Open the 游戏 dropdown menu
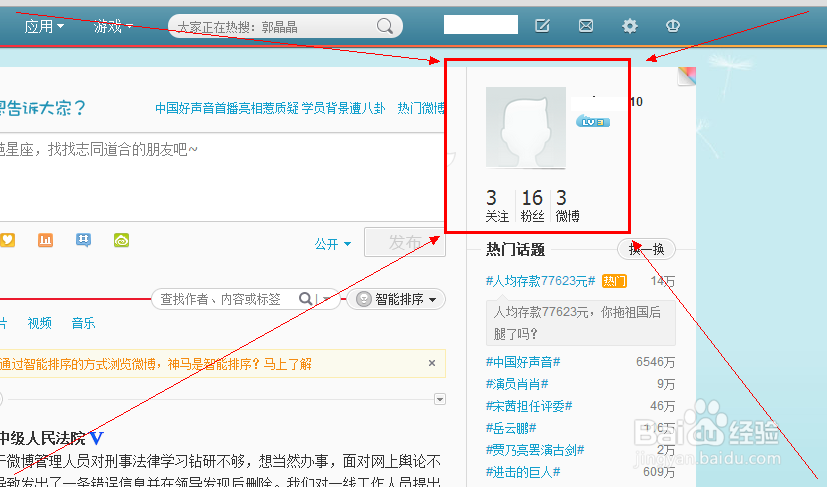The width and height of the screenshot is (827, 487). coord(113,26)
